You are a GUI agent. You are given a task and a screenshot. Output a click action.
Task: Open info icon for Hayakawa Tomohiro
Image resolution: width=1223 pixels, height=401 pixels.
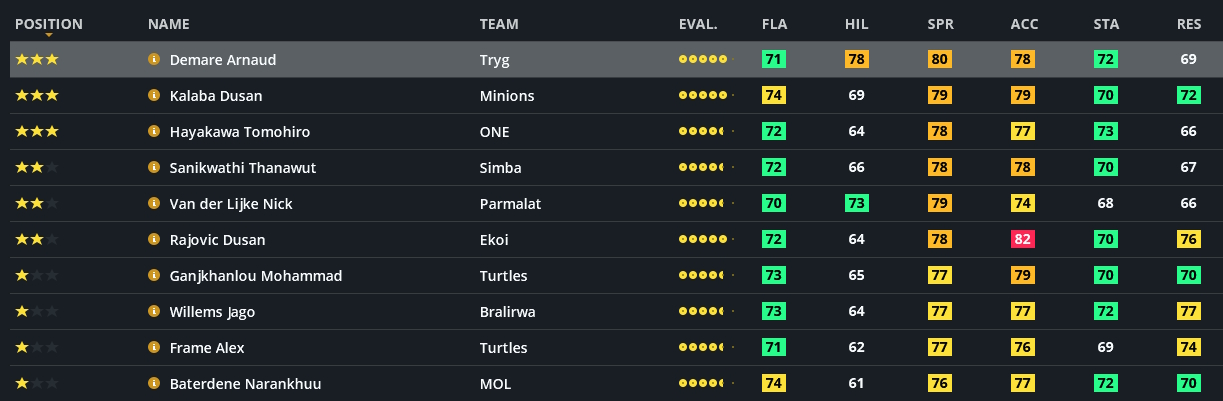(154, 132)
